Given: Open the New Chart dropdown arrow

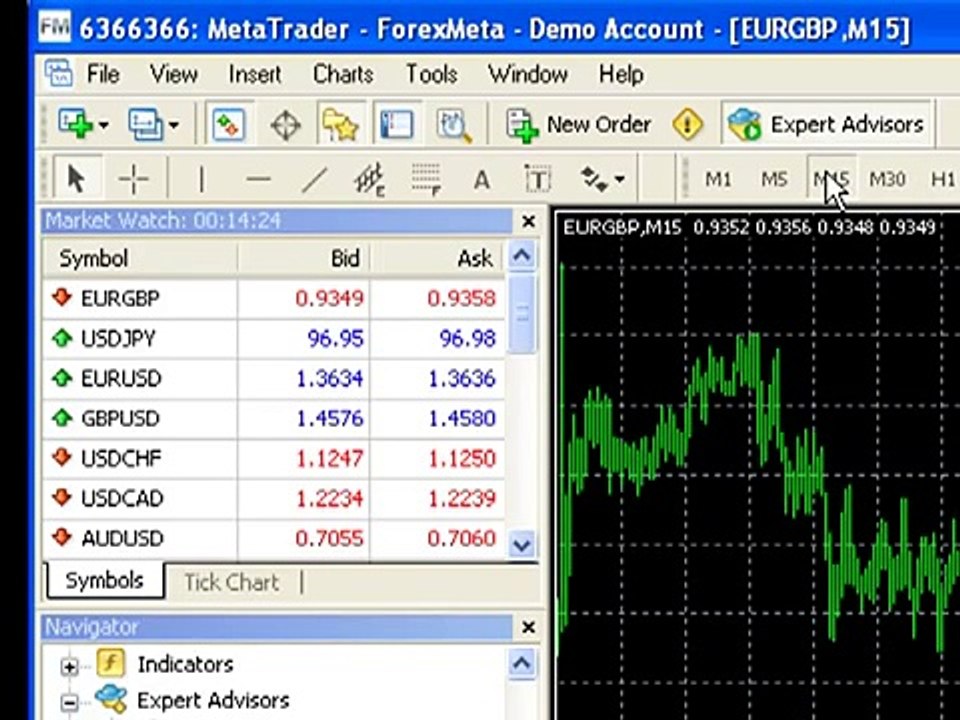Looking at the screenshot, I should pos(103,125).
